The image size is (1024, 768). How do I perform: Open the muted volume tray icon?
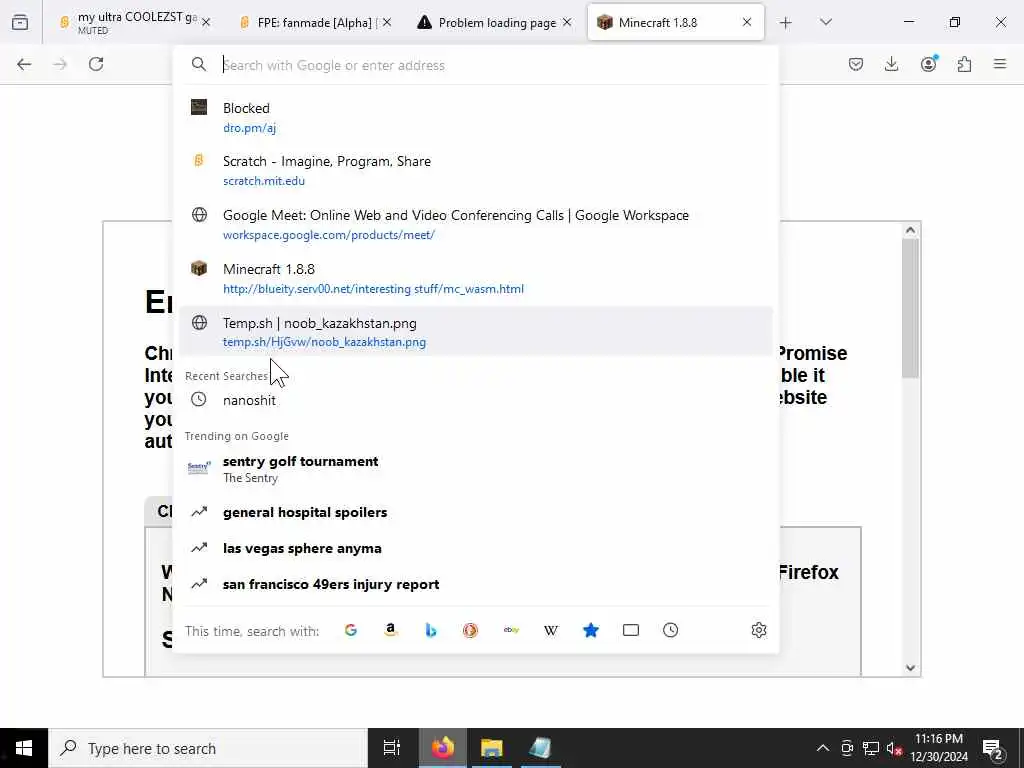[x=894, y=748]
